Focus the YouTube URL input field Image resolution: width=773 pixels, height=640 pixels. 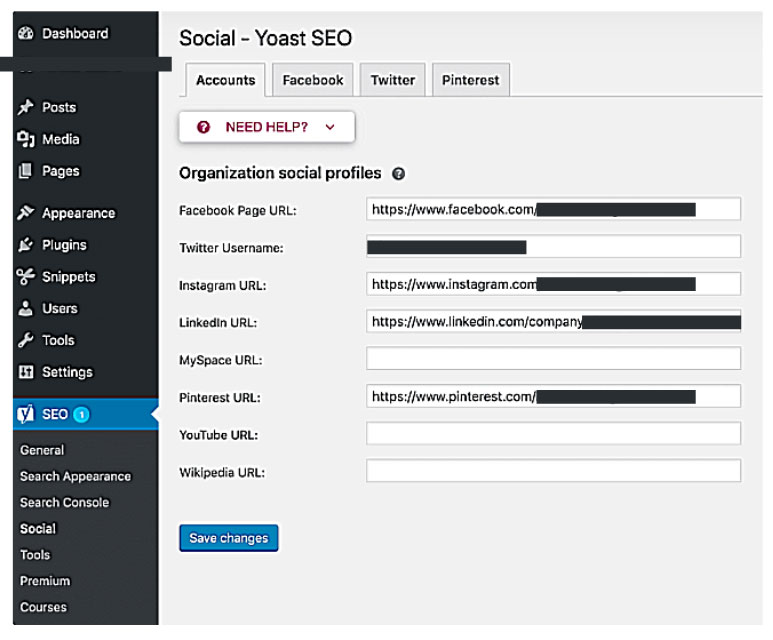[553, 434]
